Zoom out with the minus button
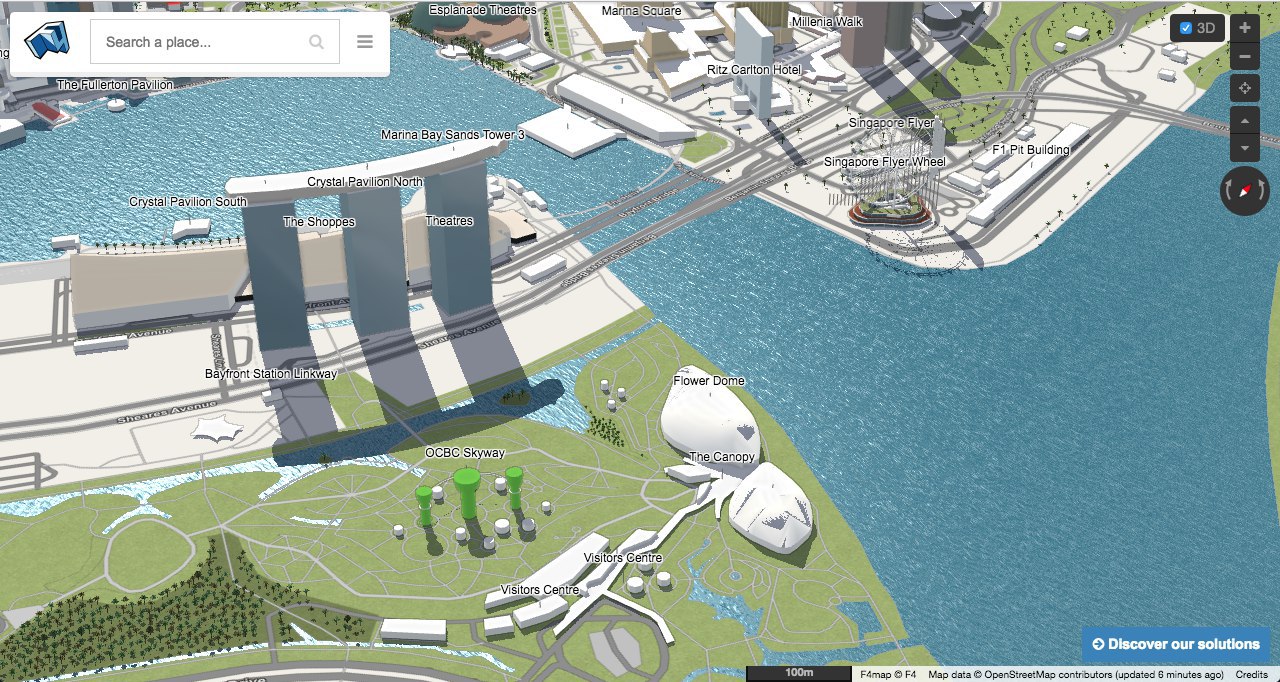The image size is (1280, 682). 1244,56
